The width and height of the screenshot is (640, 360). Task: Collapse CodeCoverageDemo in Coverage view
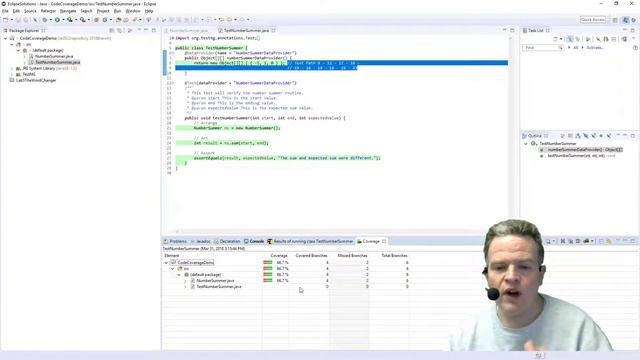tap(166, 263)
